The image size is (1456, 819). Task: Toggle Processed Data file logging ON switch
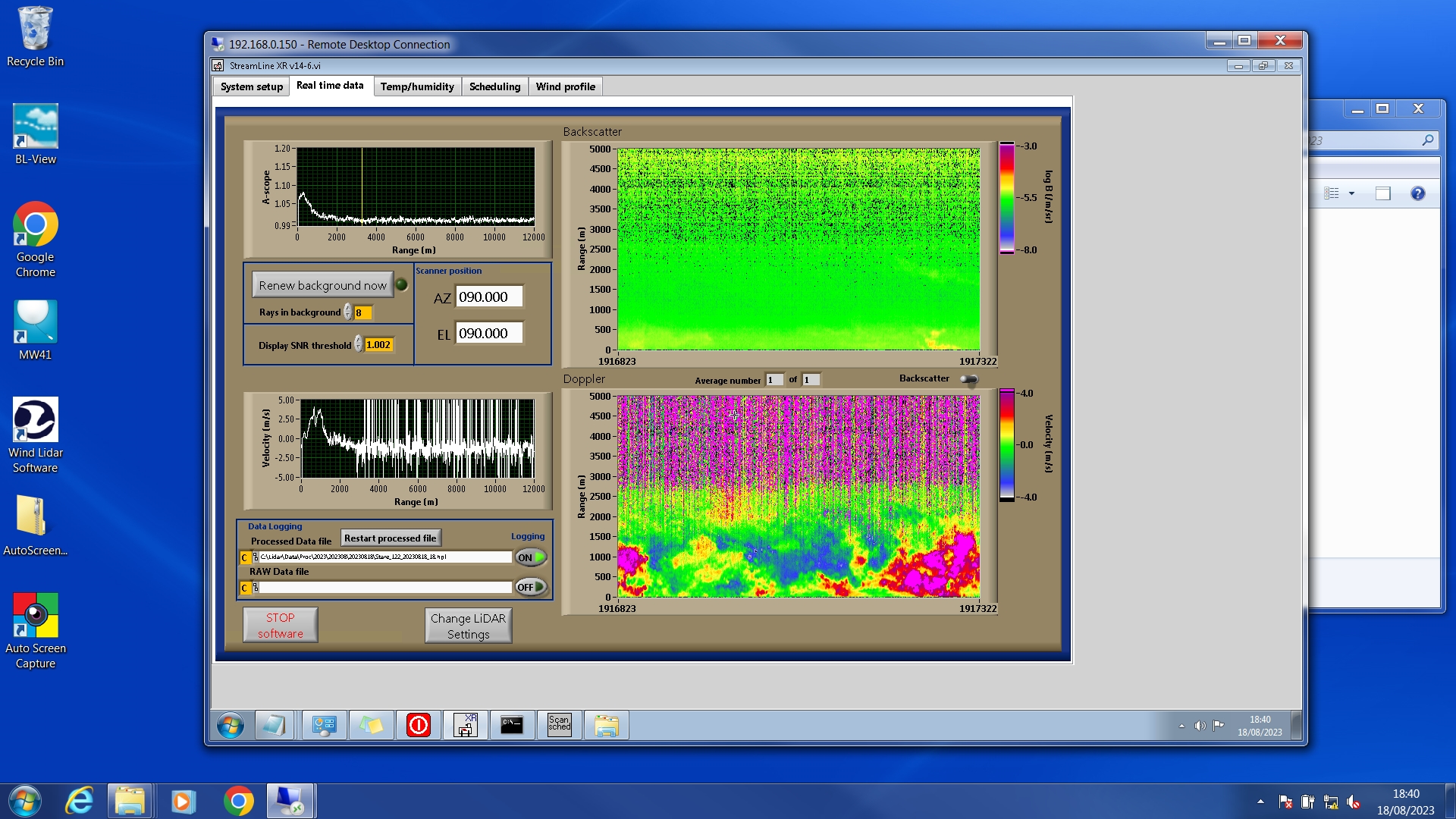tap(531, 557)
